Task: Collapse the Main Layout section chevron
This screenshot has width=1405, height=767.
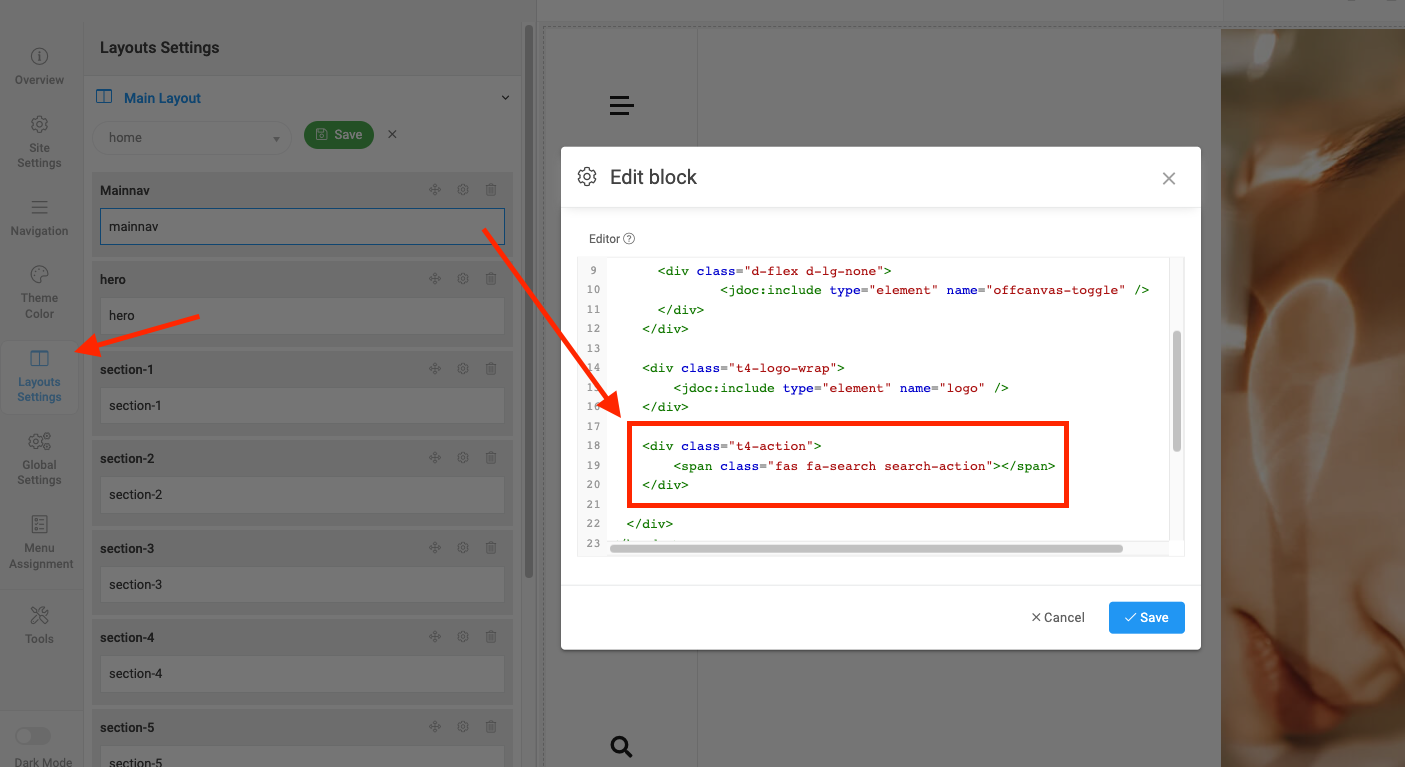Action: (x=505, y=98)
